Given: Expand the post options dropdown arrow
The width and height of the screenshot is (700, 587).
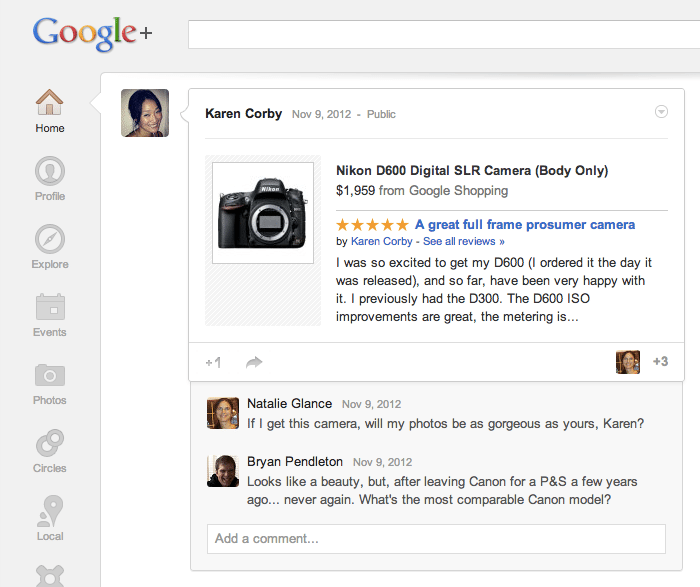Looking at the screenshot, I should pyautogui.click(x=661, y=111).
